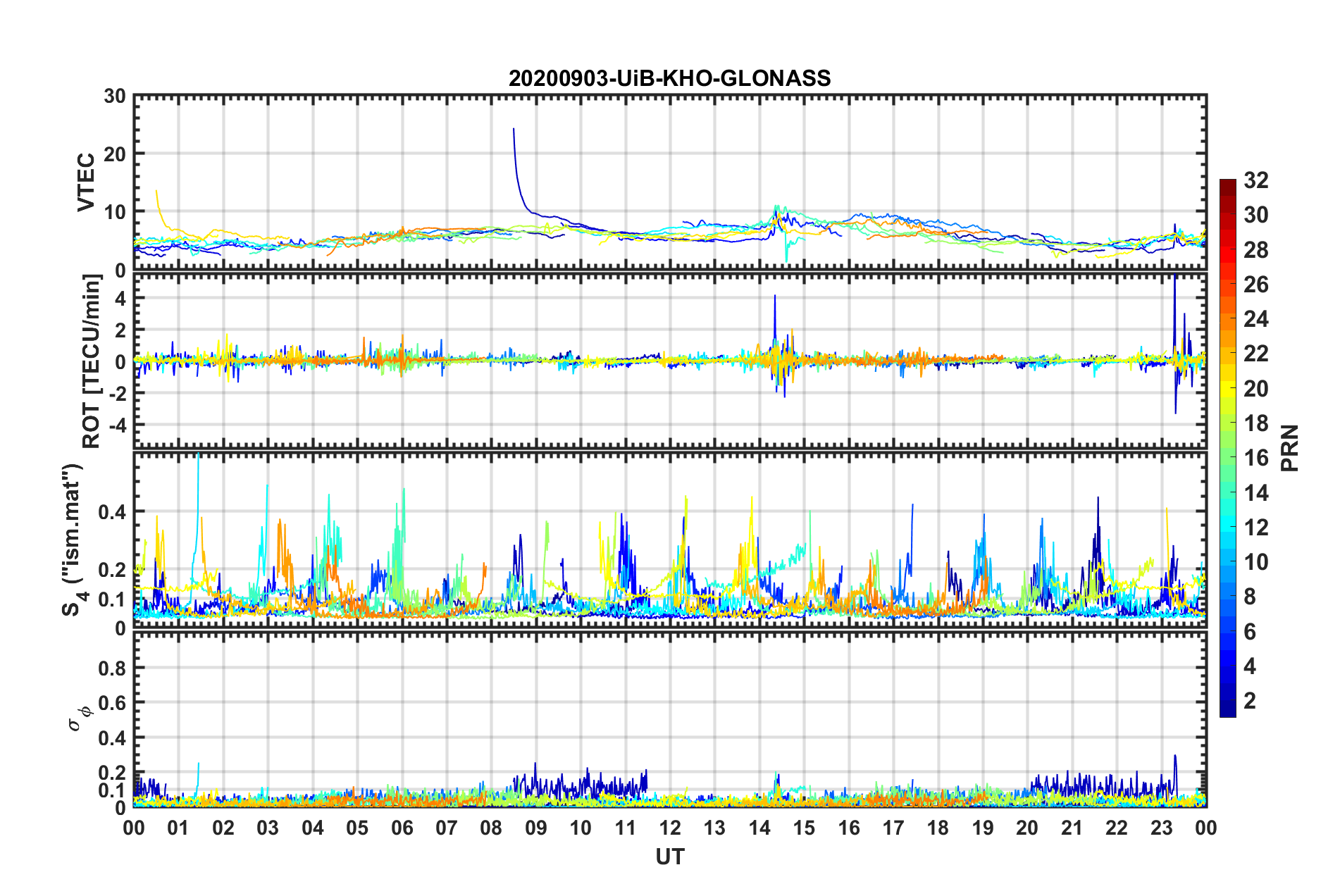The image size is (1340, 896).
Task: Pick the yellow band beside colorbar tick 20
Action: (1228, 389)
